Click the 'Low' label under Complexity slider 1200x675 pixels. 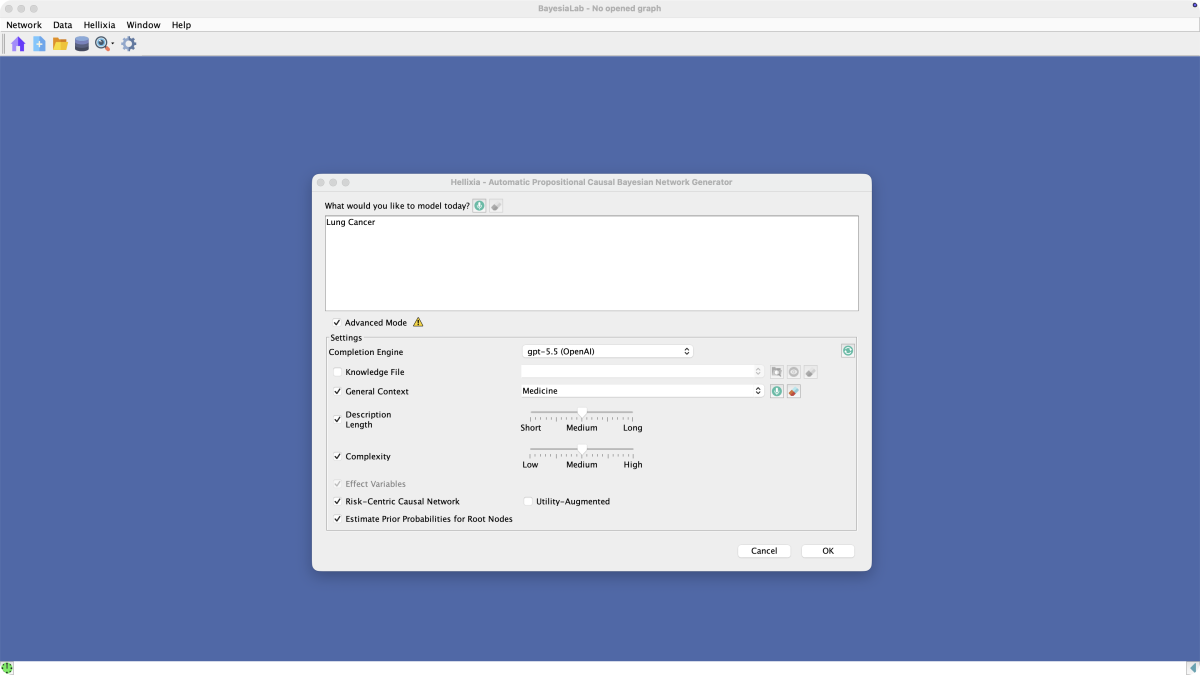pyautogui.click(x=530, y=465)
